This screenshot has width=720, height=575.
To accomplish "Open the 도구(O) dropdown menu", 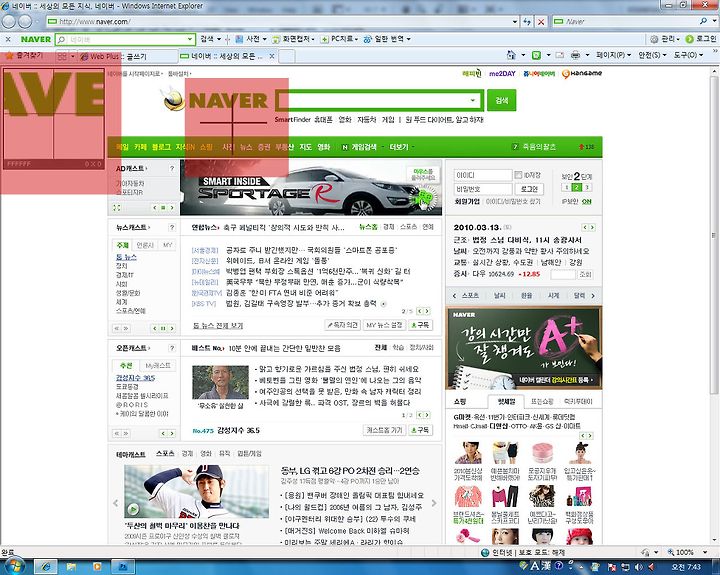I will point(688,55).
